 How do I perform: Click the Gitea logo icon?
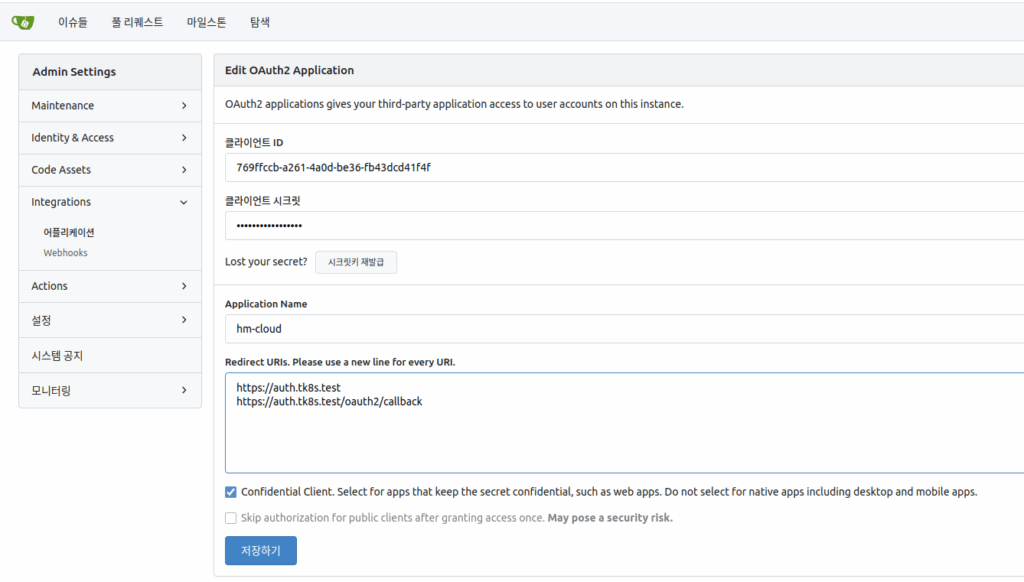pyautogui.click(x=22, y=21)
